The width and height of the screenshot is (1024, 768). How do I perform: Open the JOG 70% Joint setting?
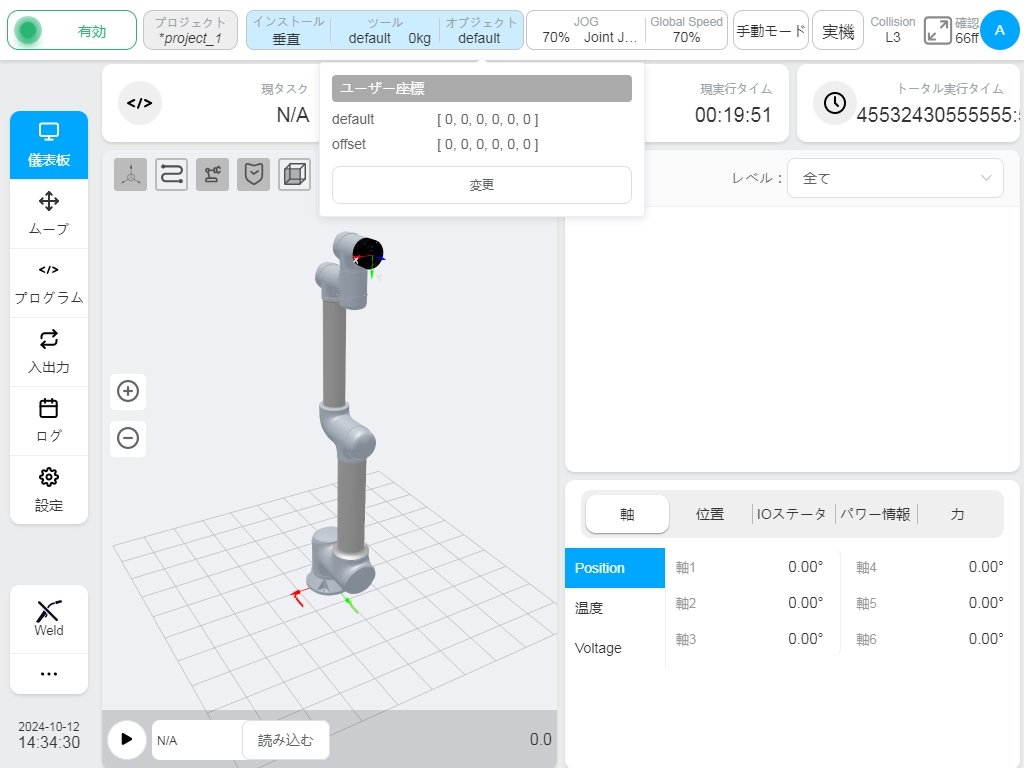pyautogui.click(x=586, y=30)
